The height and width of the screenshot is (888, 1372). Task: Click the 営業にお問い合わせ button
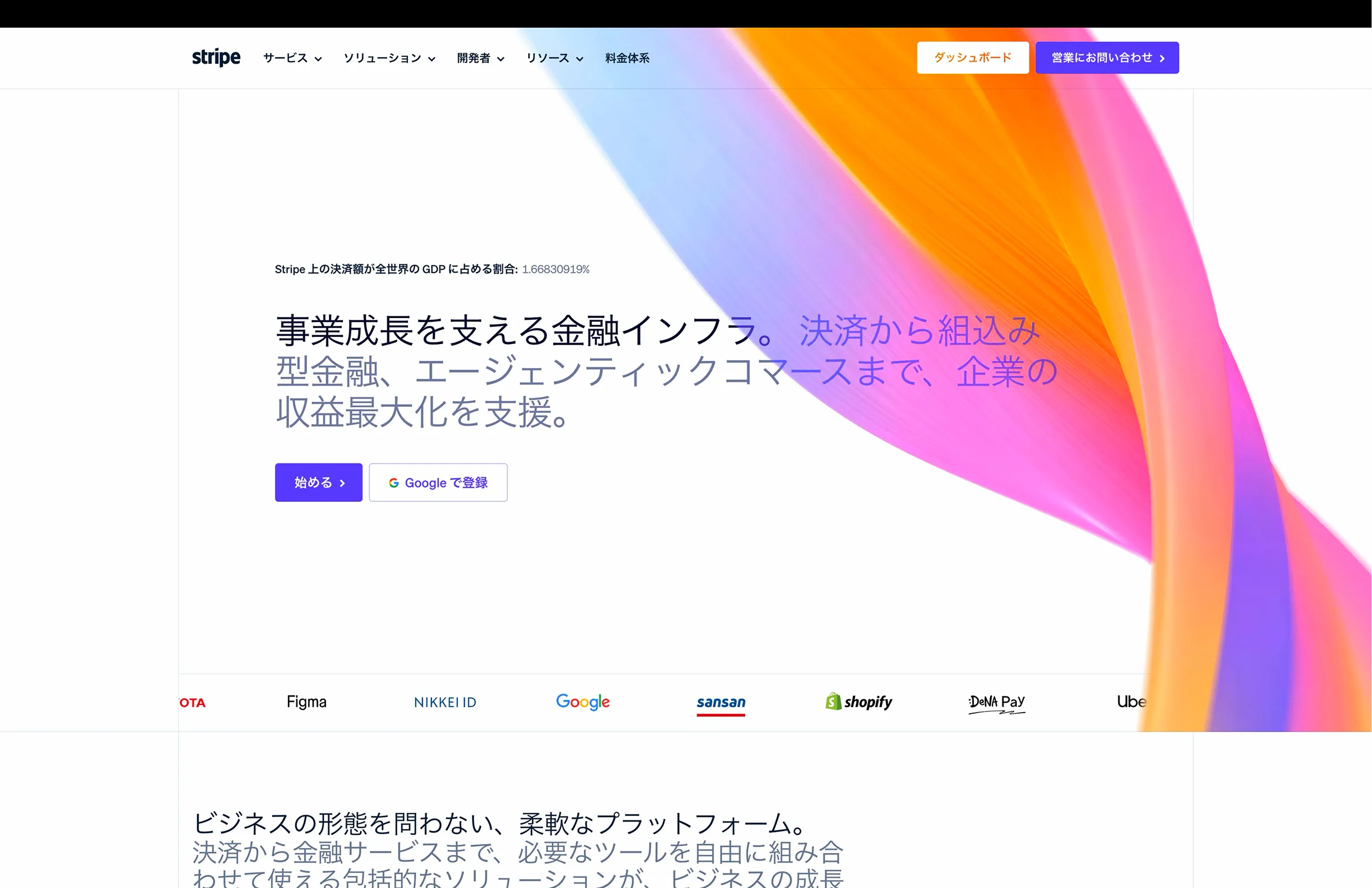pos(1107,58)
